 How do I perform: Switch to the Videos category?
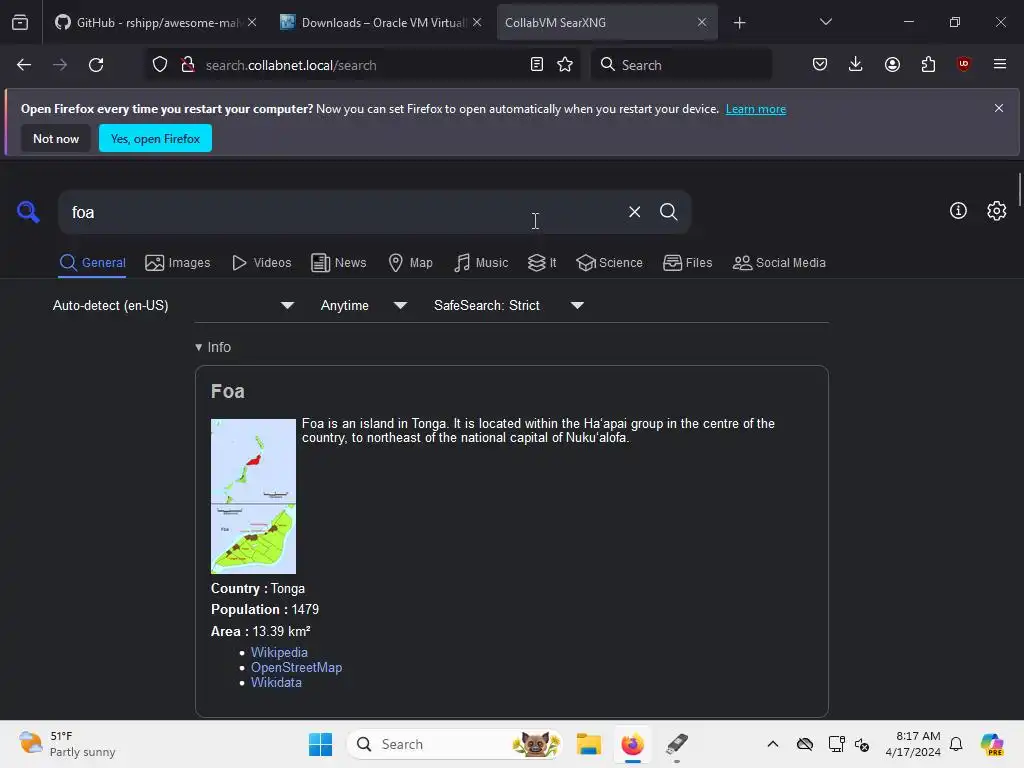pos(261,263)
